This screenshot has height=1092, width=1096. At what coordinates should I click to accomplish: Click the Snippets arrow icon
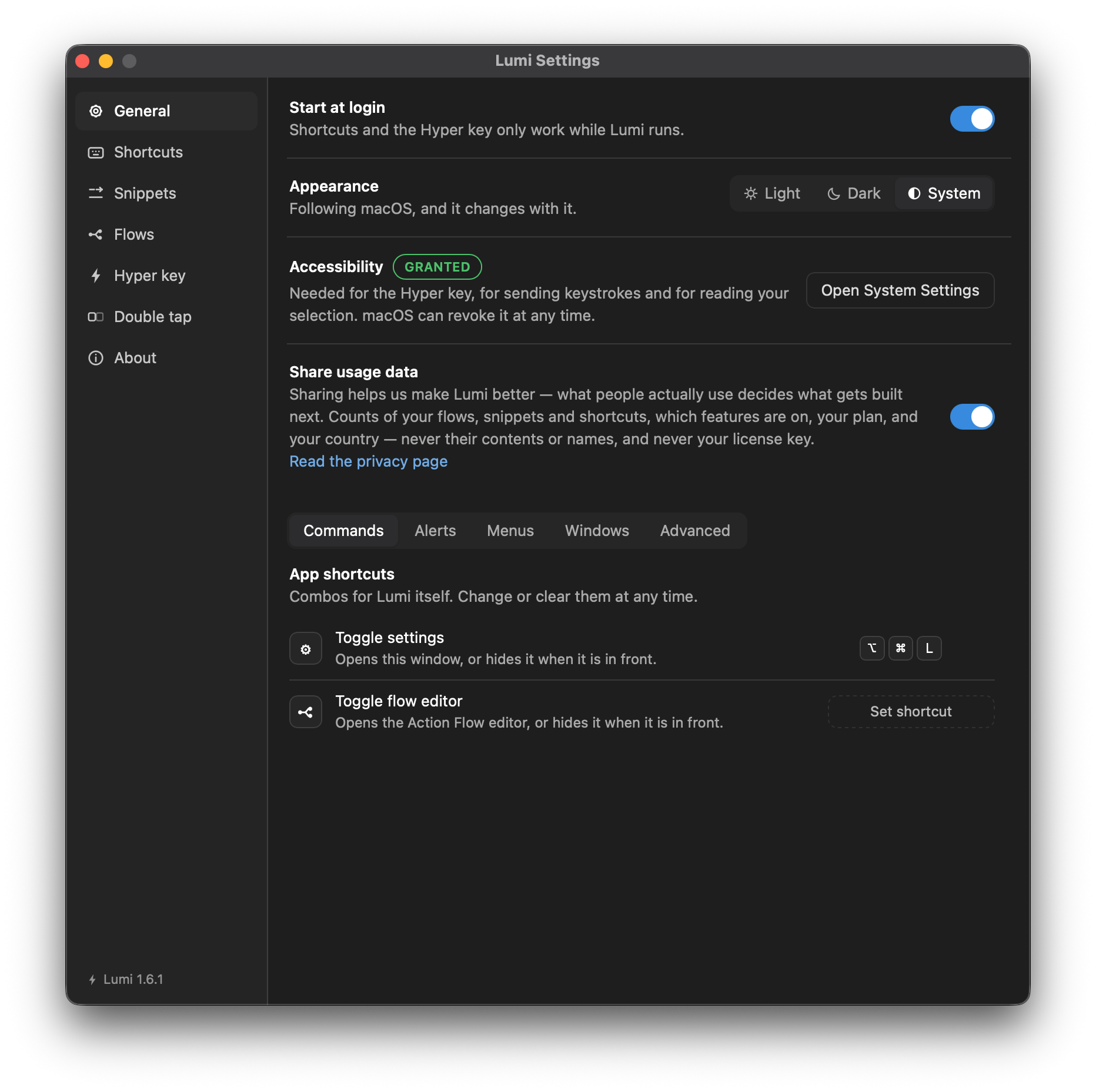[96, 193]
